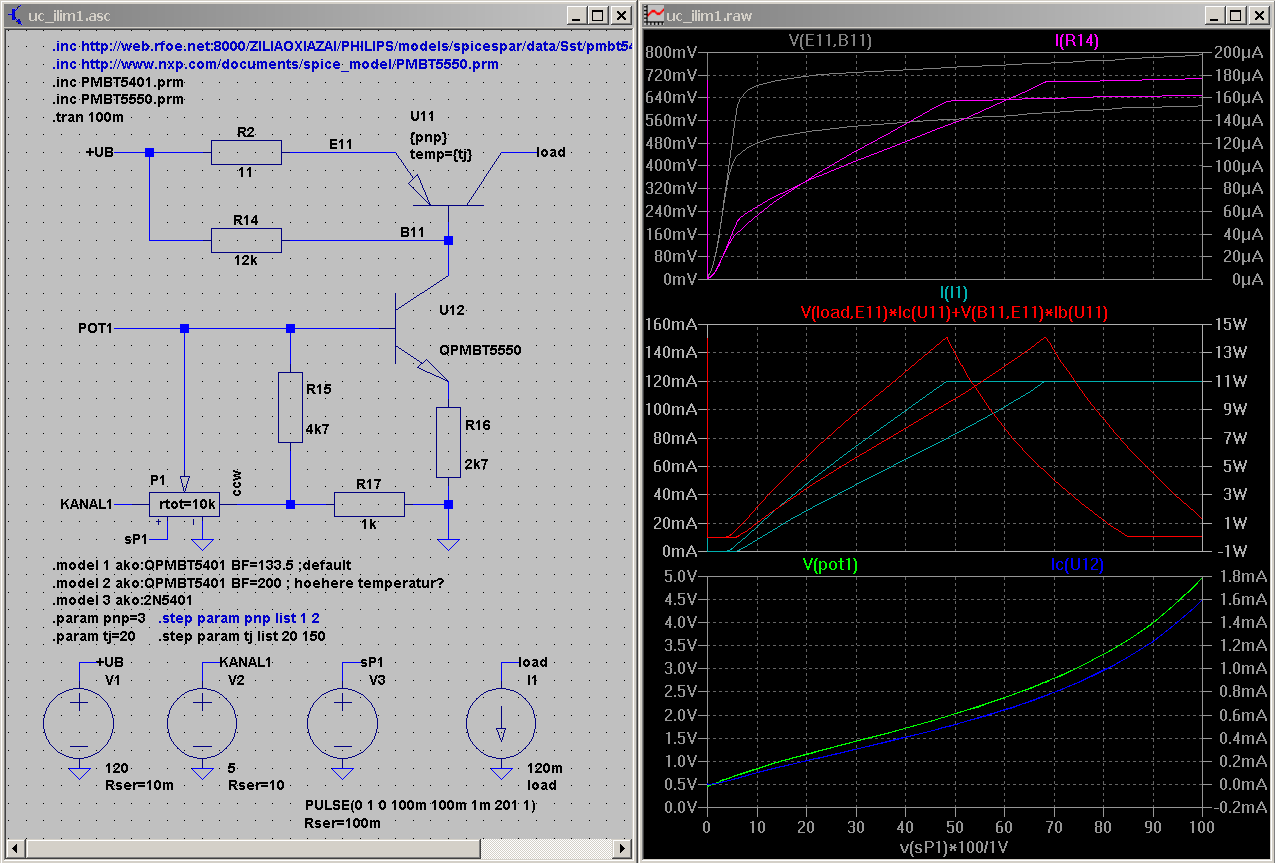Select resistor R16 symbol
Image resolution: width=1275 pixels, height=863 pixels.
pyautogui.click(x=448, y=442)
